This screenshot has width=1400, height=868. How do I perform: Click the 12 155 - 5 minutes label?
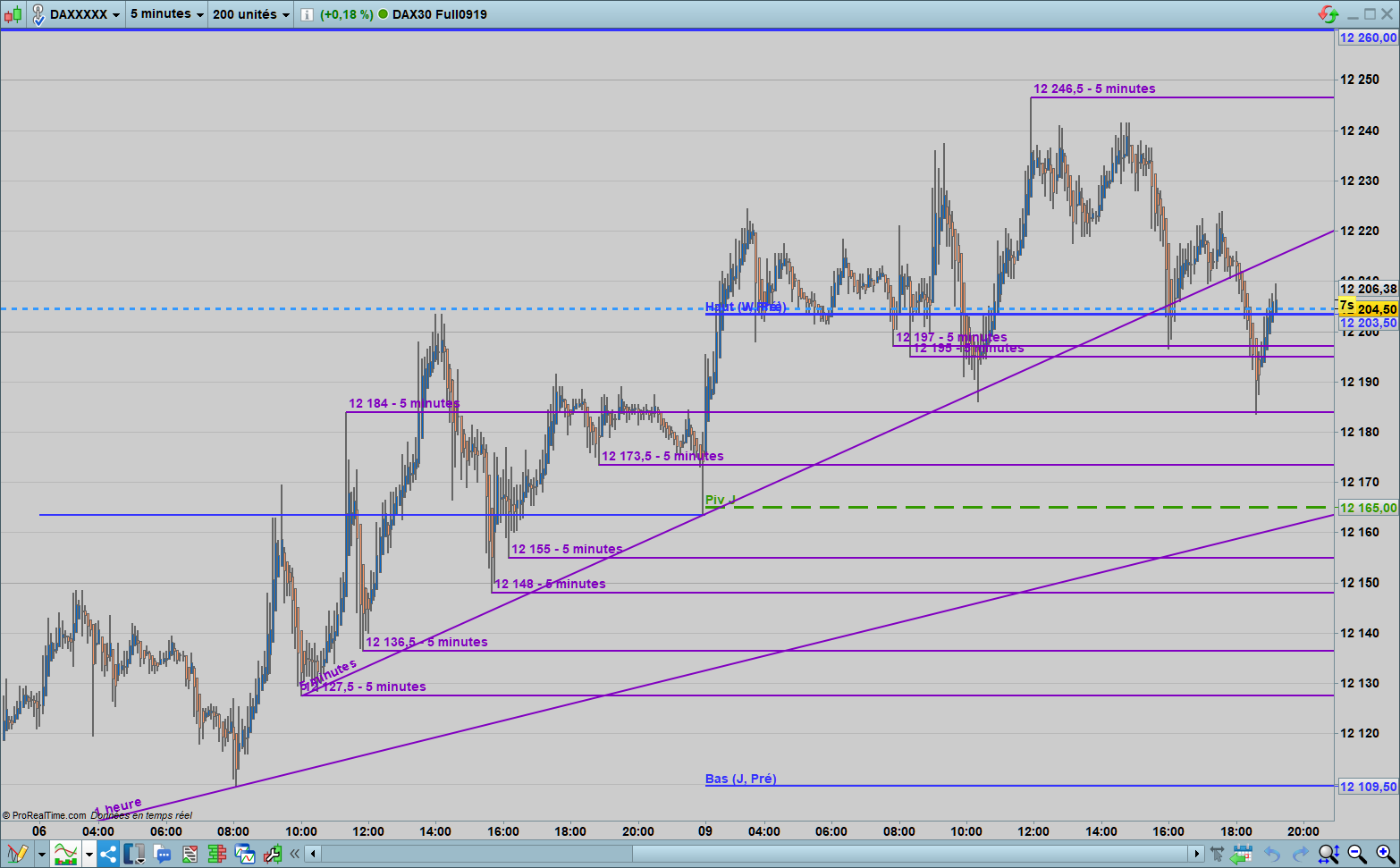click(x=567, y=549)
